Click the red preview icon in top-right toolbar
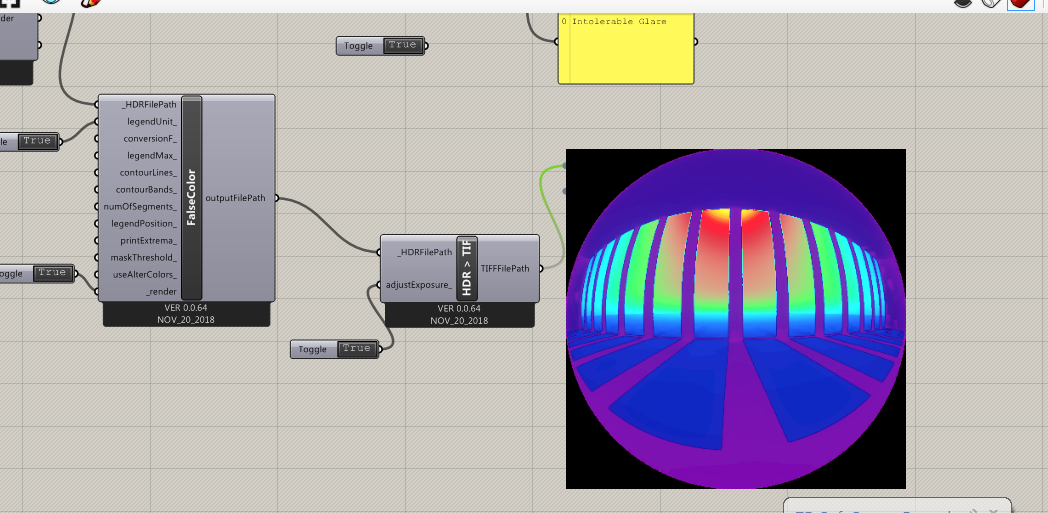The image size is (1048, 513). coord(1021,3)
